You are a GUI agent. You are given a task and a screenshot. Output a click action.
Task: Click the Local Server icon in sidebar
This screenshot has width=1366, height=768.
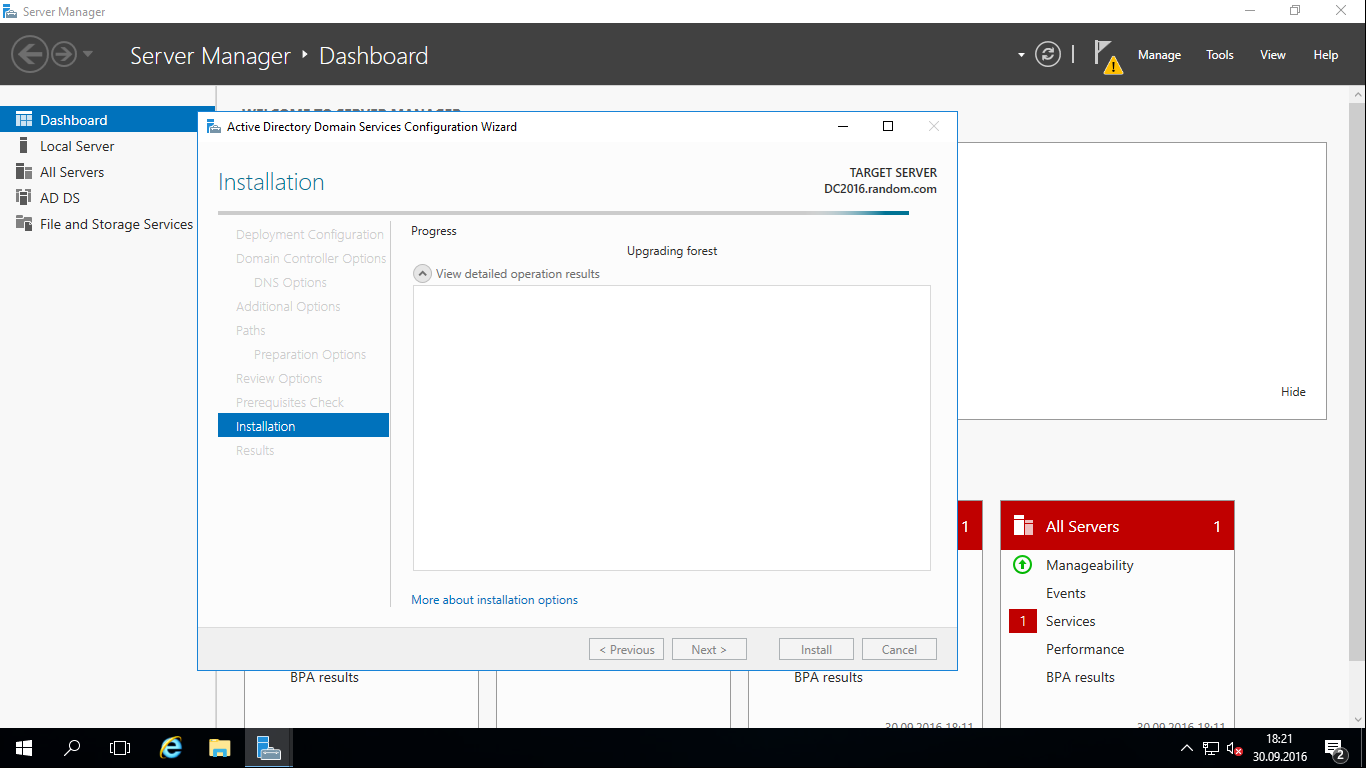(24, 146)
